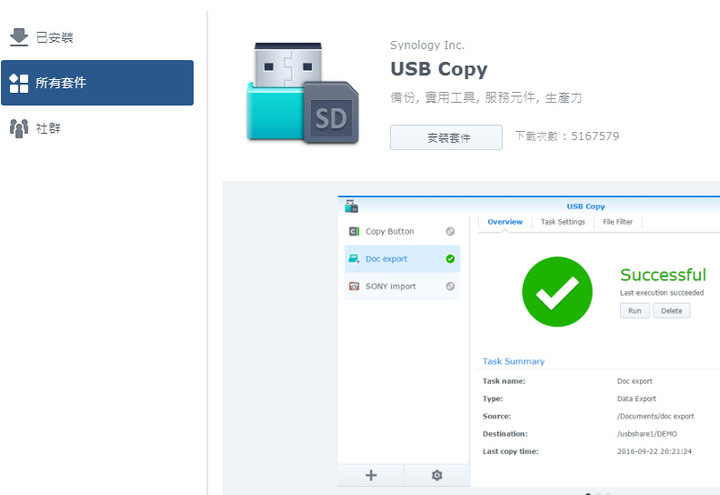Click the SONY import gray status icon
Image resolution: width=720 pixels, height=495 pixels.
[450, 286]
